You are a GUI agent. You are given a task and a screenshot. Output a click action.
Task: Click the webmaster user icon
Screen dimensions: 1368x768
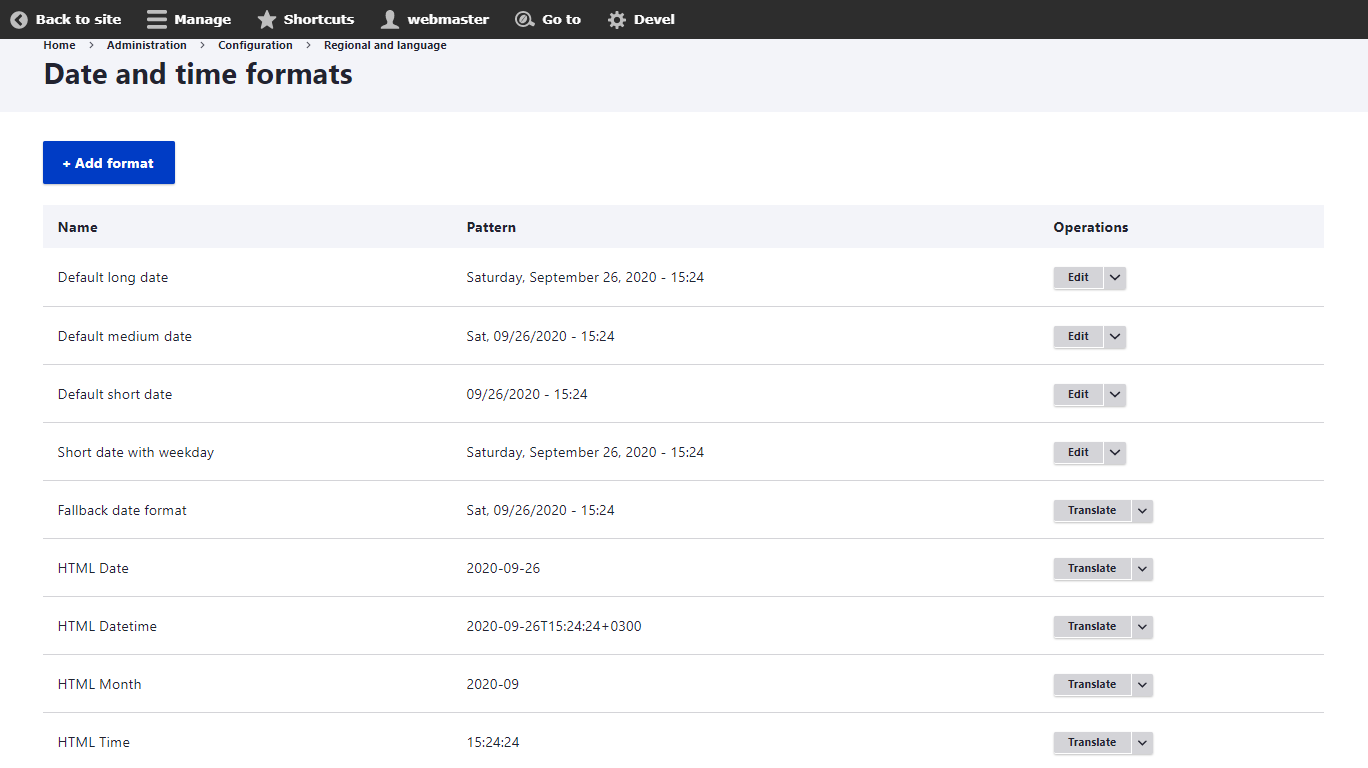point(390,19)
